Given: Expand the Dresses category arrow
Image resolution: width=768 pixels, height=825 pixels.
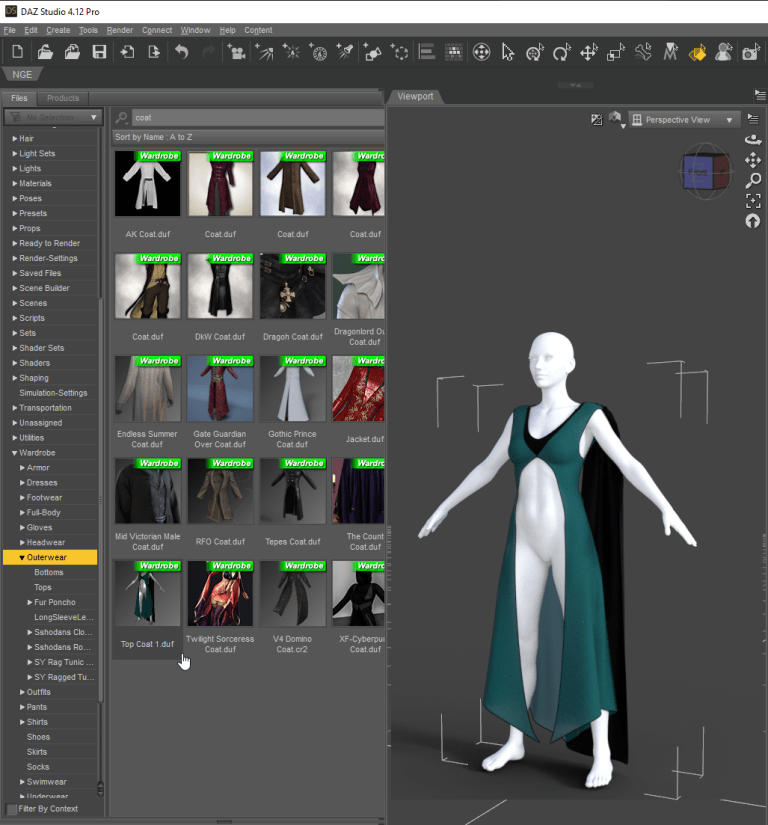Looking at the screenshot, I should pos(22,482).
